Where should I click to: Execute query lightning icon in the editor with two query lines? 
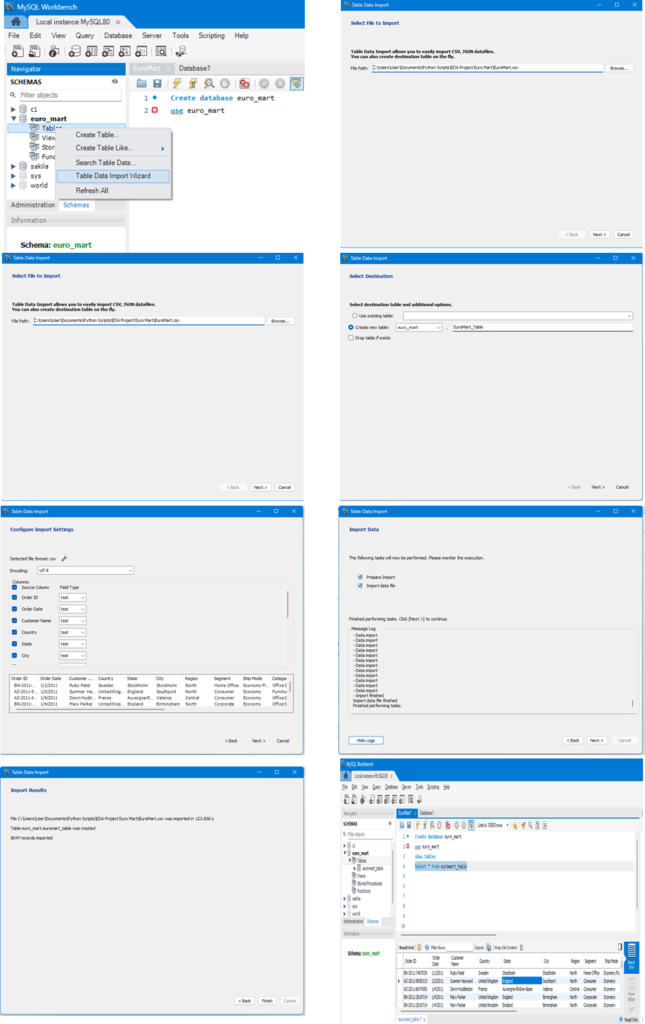[x=177, y=84]
